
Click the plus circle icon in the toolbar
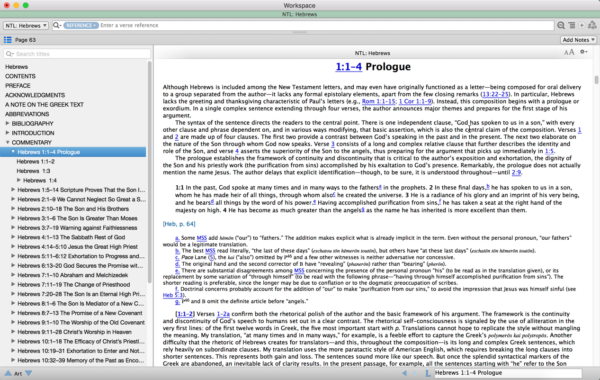582,25
